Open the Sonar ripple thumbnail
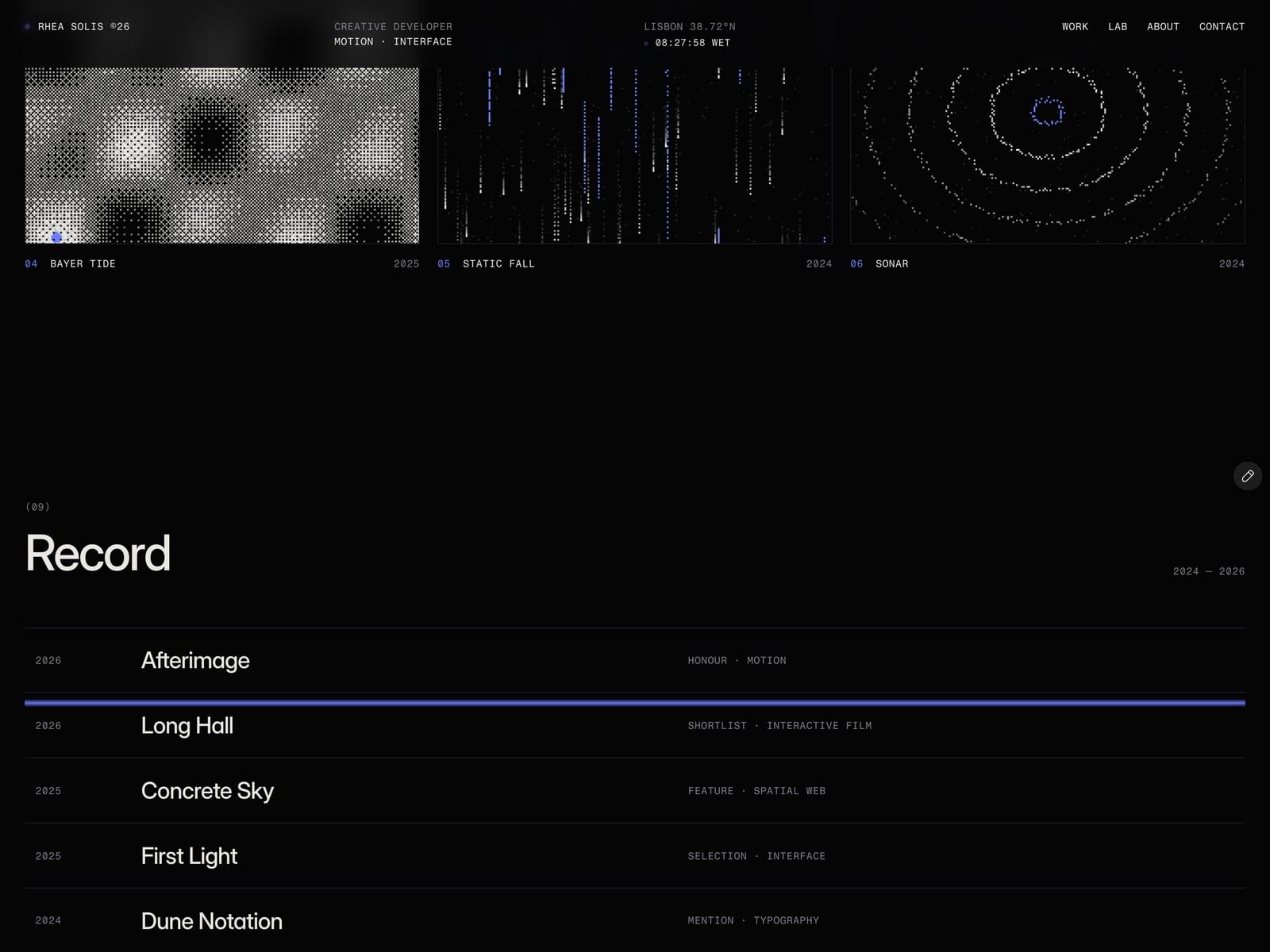Screen dimensions: 1270x952 [1048, 155]
